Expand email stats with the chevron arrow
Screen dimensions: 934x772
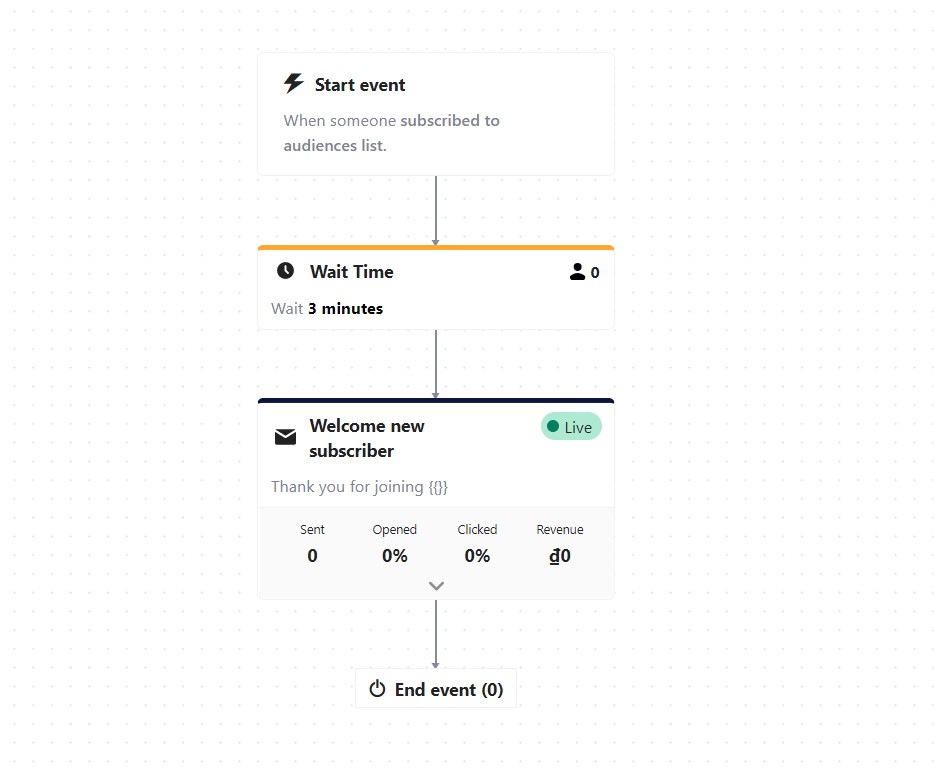point(436,586)
